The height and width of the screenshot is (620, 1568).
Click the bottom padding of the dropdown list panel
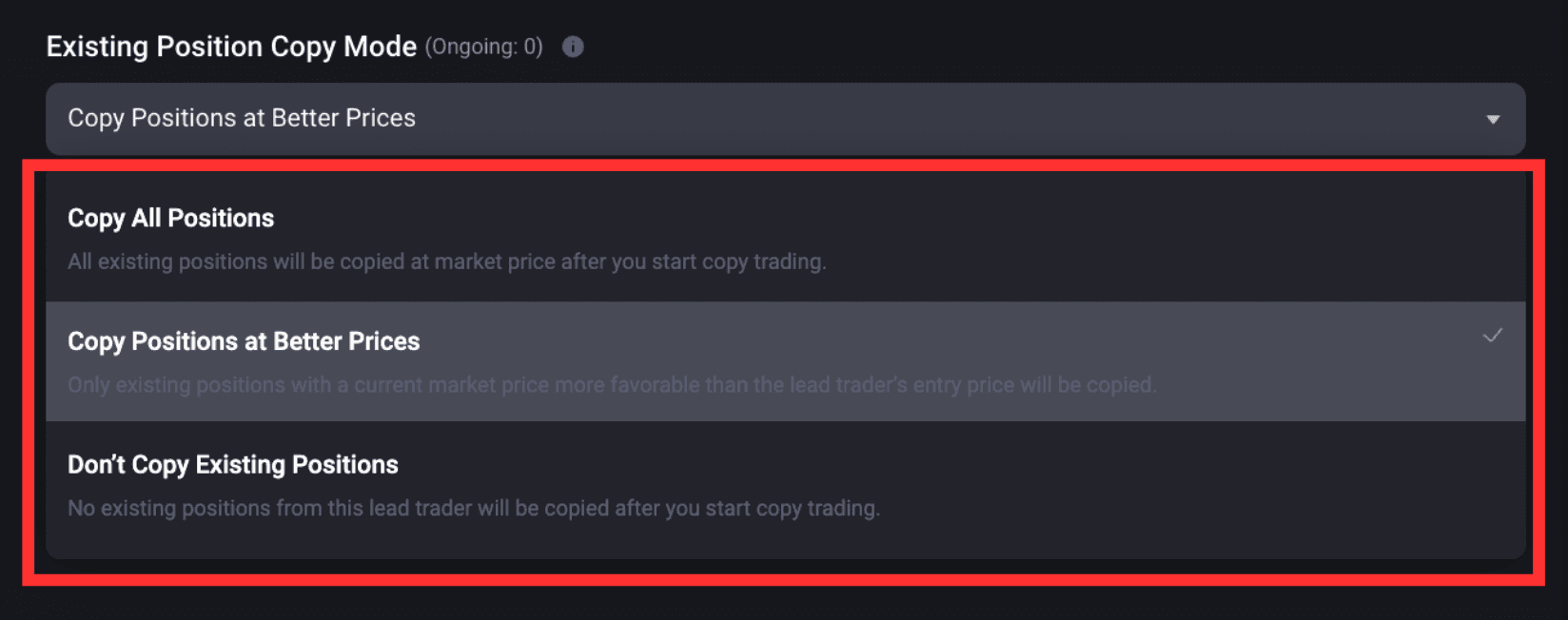pyautogui.click(x=786, y=544)
